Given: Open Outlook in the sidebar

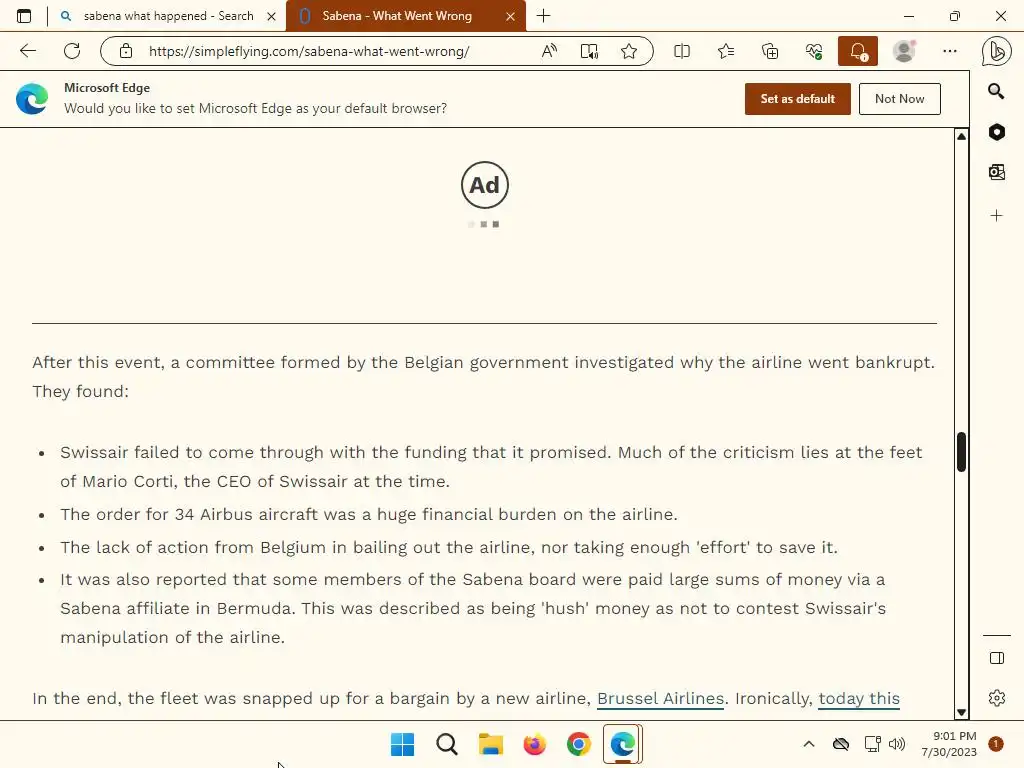Looking at the screenshot, I should point(997,172).
